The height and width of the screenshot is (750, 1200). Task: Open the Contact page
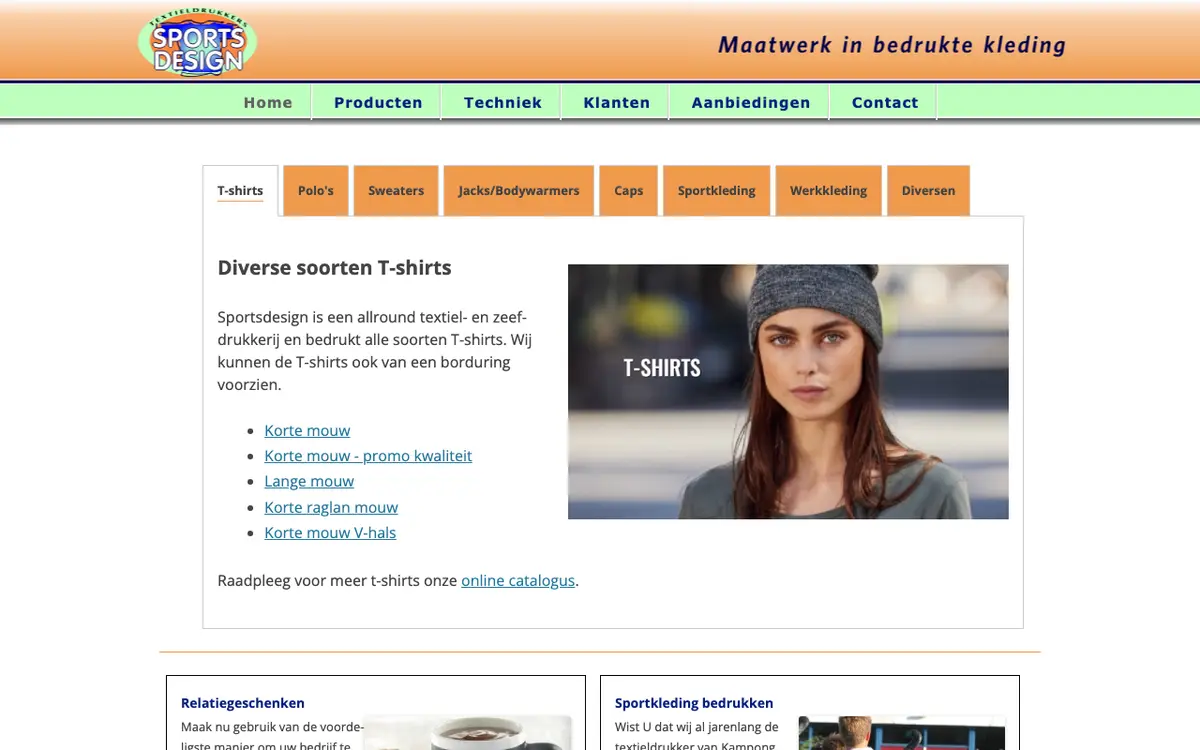click(885, 102)
